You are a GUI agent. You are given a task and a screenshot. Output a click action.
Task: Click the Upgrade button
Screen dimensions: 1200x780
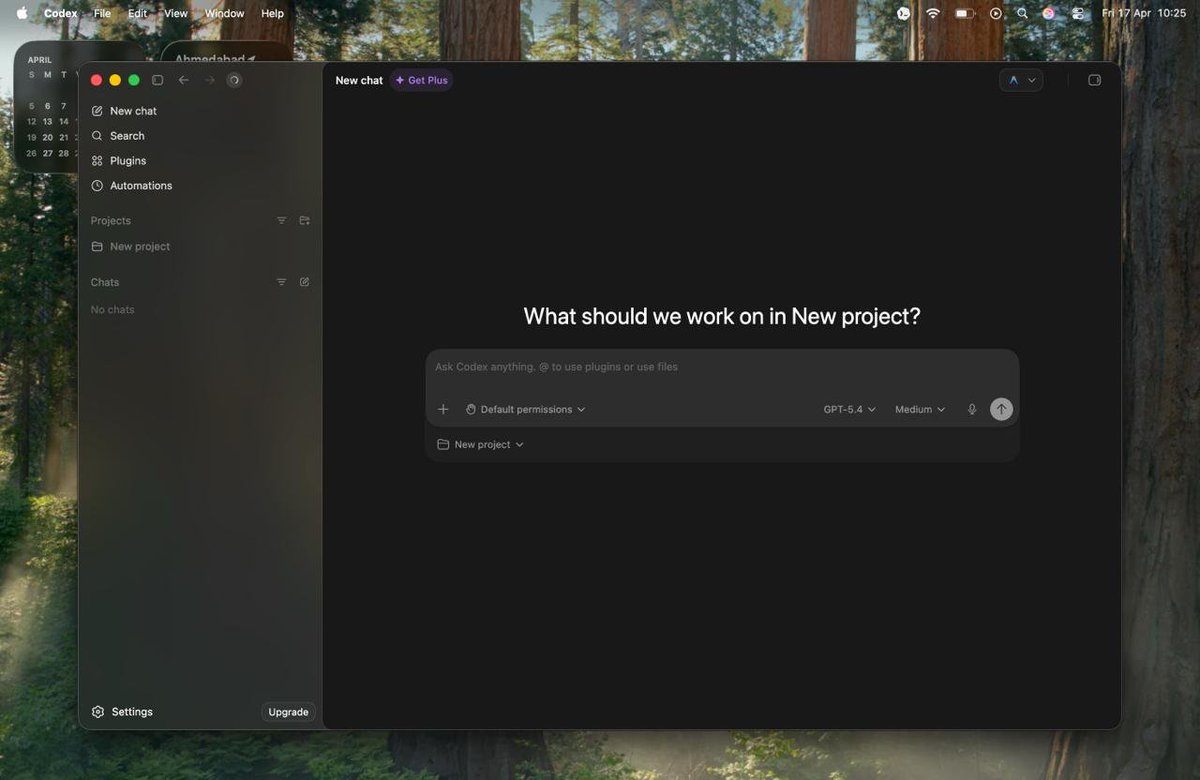(288, 712)
